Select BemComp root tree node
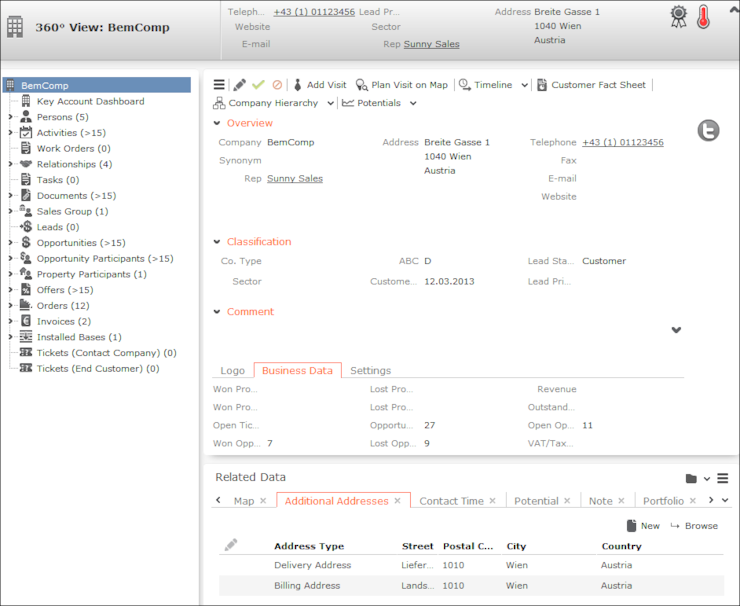This screenshot has width=740, height=606. pos(97,85)
